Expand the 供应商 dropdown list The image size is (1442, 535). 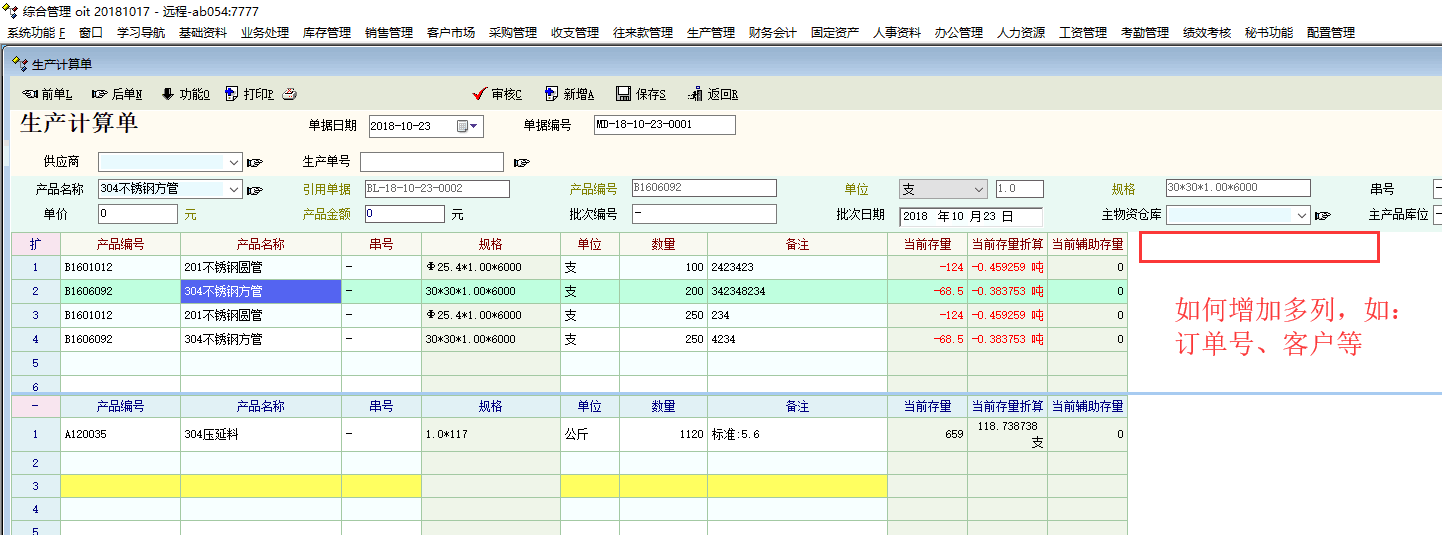pos(234,162)
